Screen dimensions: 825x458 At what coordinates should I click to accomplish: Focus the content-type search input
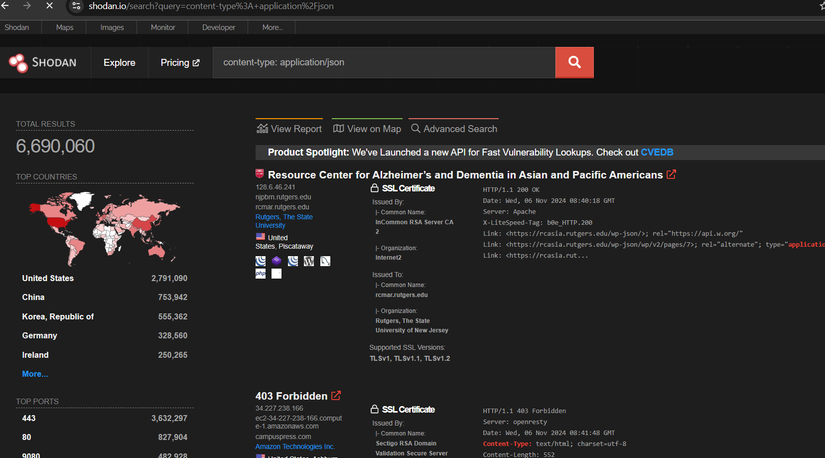pos(384,63)
